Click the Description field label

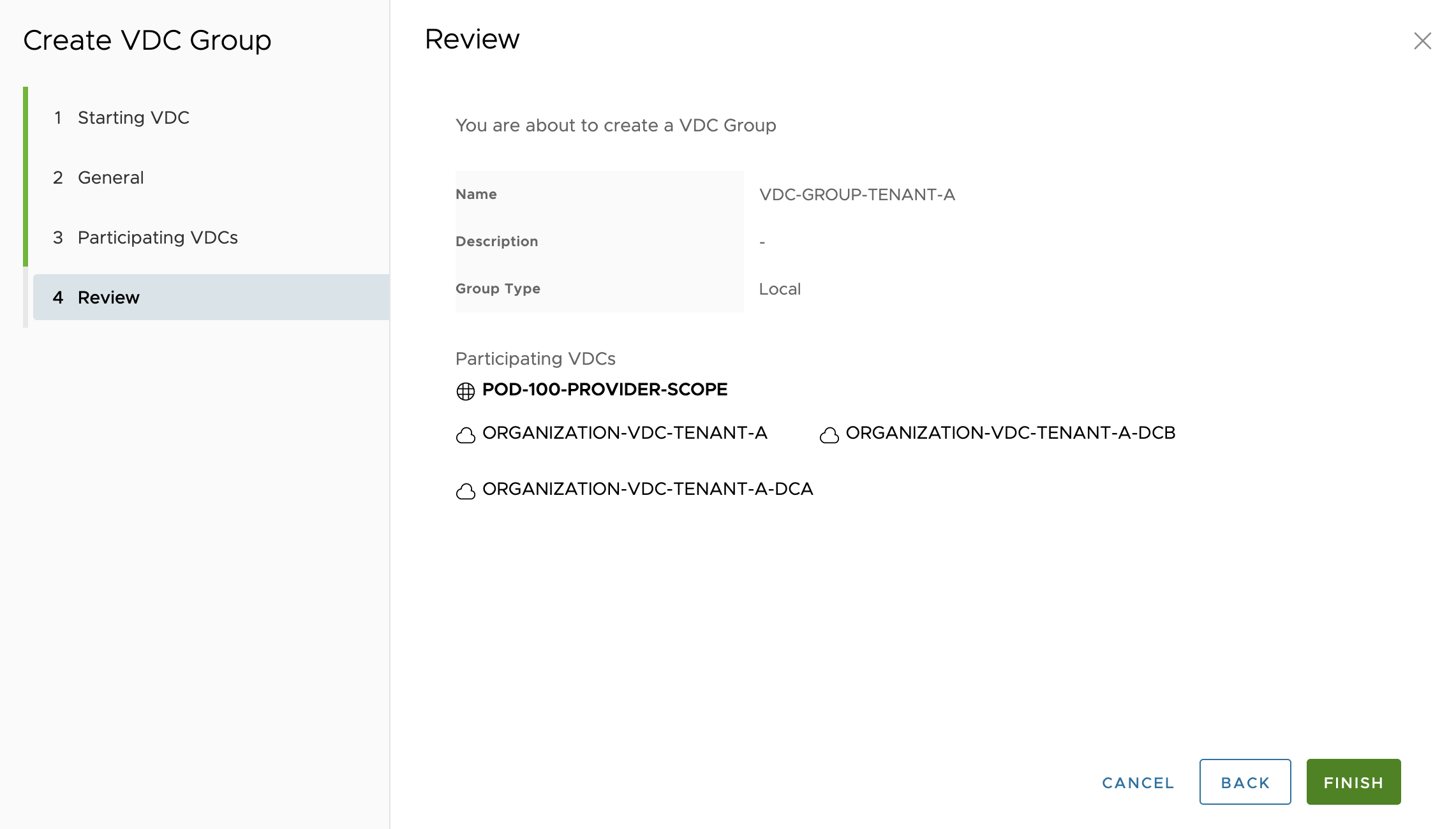[x=496, y=242]
